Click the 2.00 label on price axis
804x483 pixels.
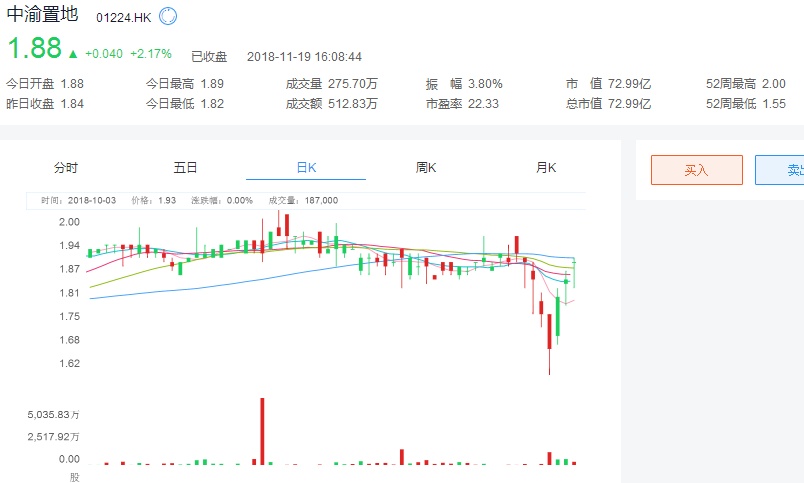click(69, 221)
